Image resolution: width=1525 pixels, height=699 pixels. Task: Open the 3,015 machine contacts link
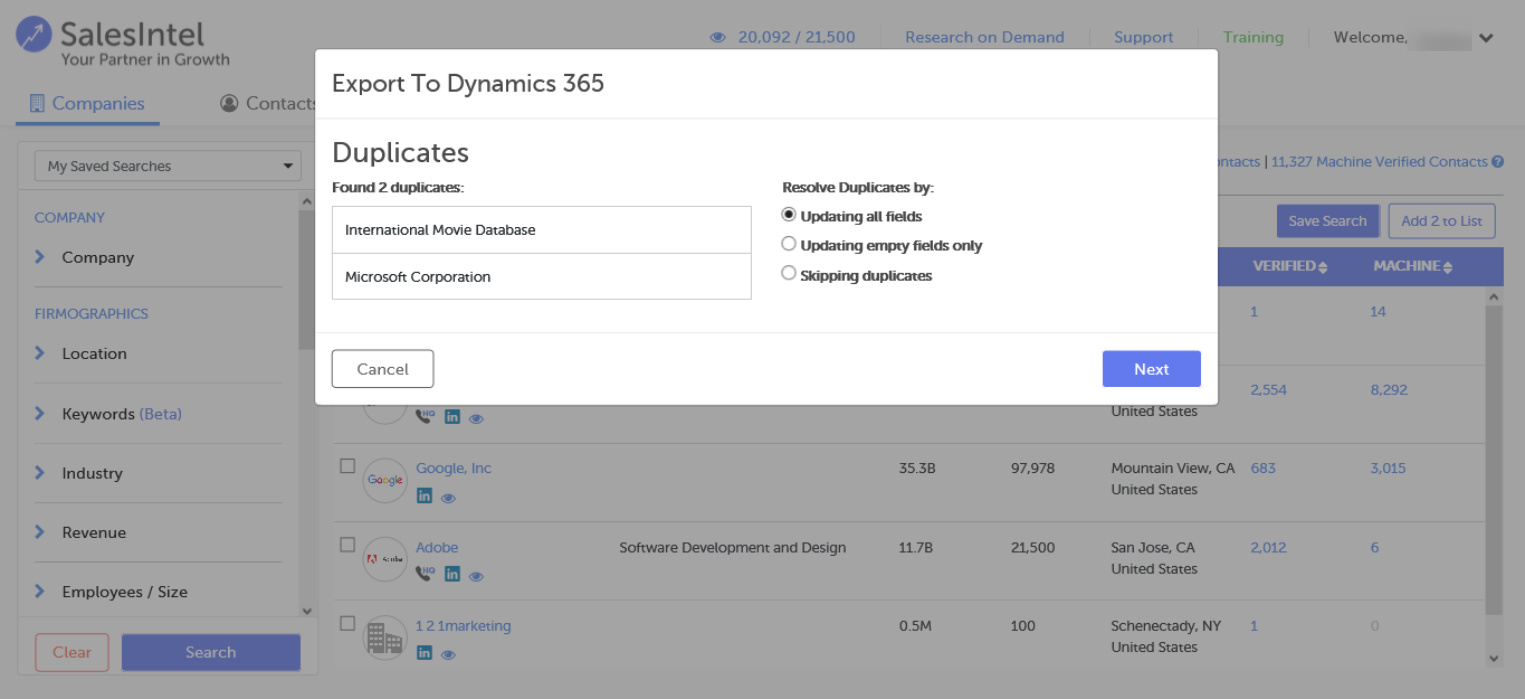1388,468
